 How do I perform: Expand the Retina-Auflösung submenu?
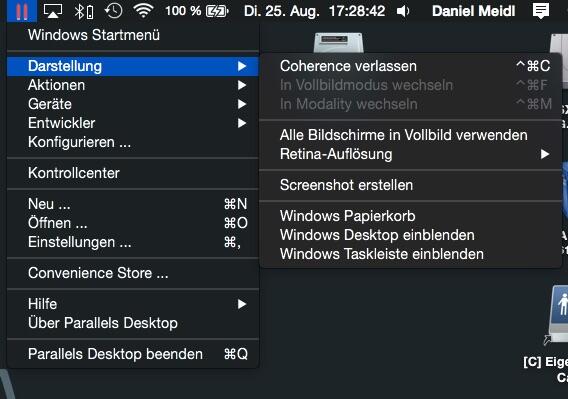411,154
